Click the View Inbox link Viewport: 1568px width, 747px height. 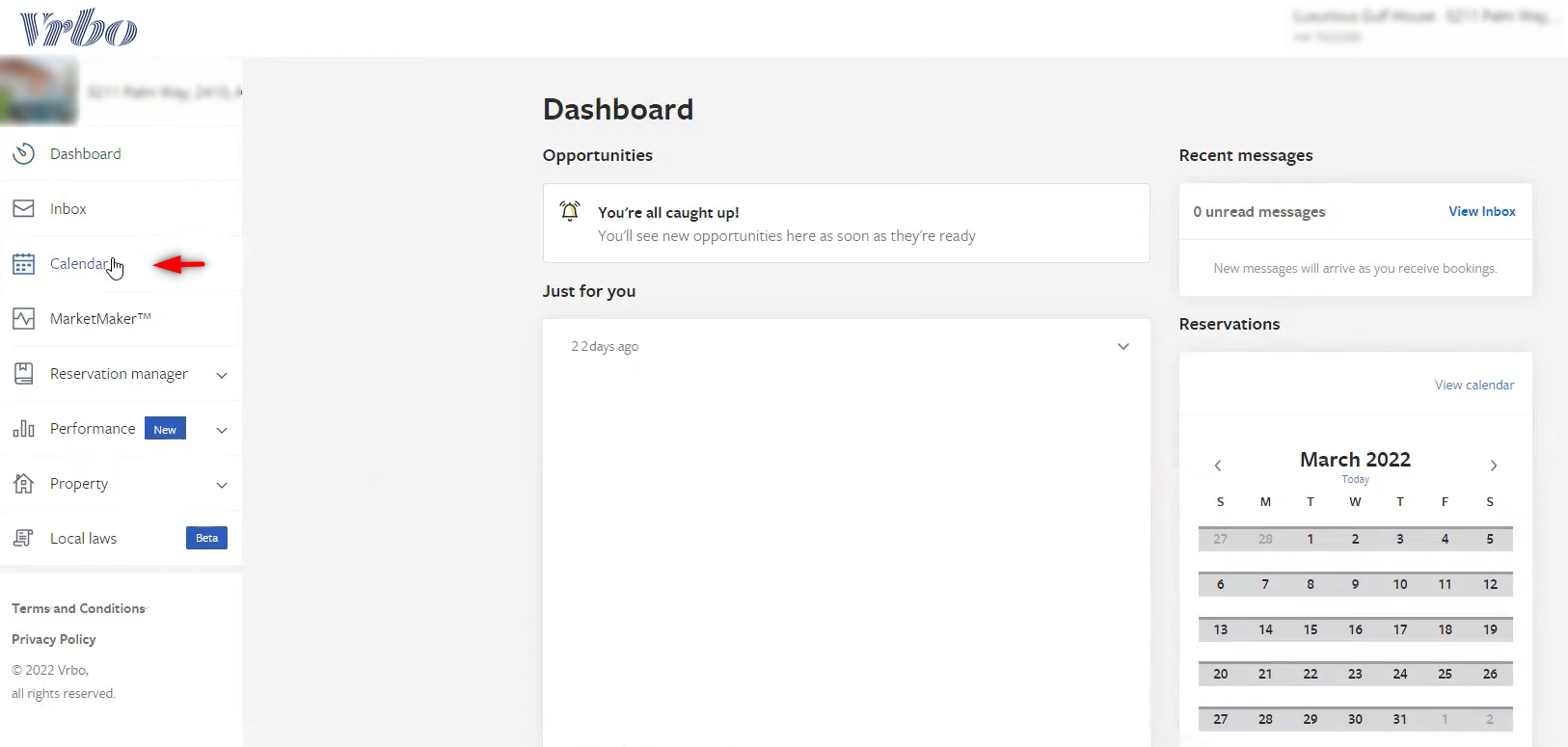[1481, 211]
